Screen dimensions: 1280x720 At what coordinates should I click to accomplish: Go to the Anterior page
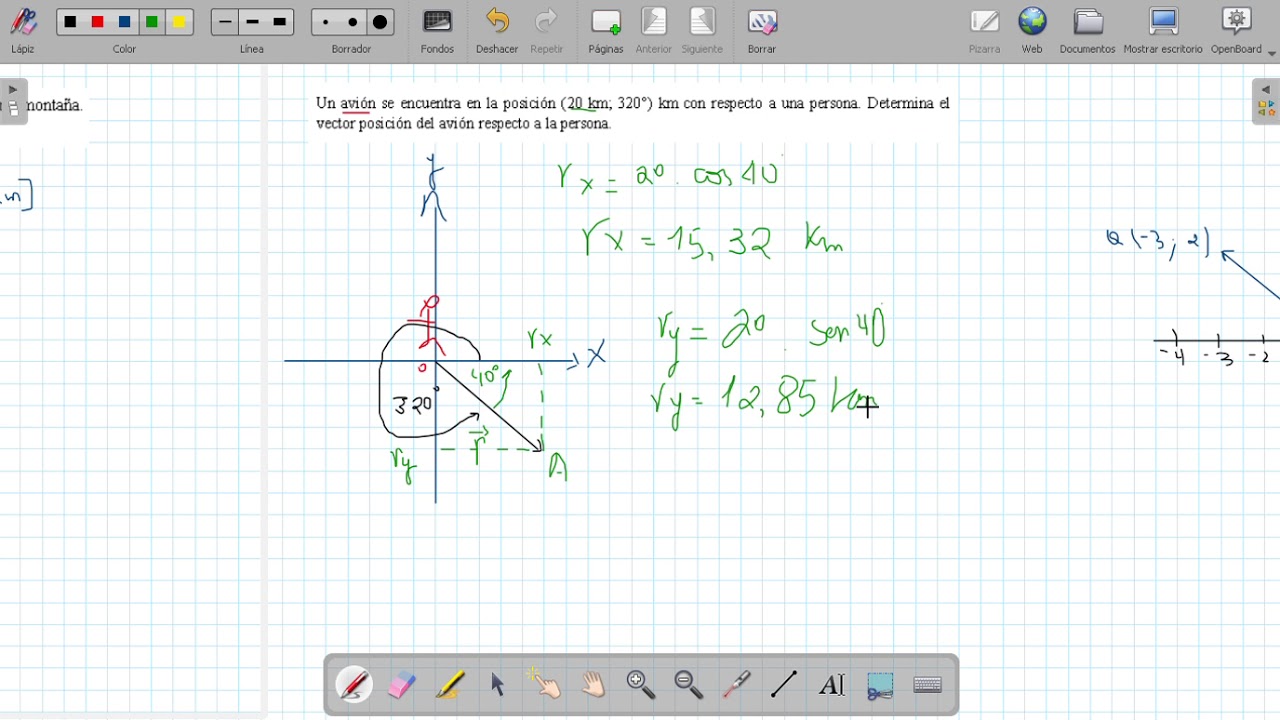654,30
